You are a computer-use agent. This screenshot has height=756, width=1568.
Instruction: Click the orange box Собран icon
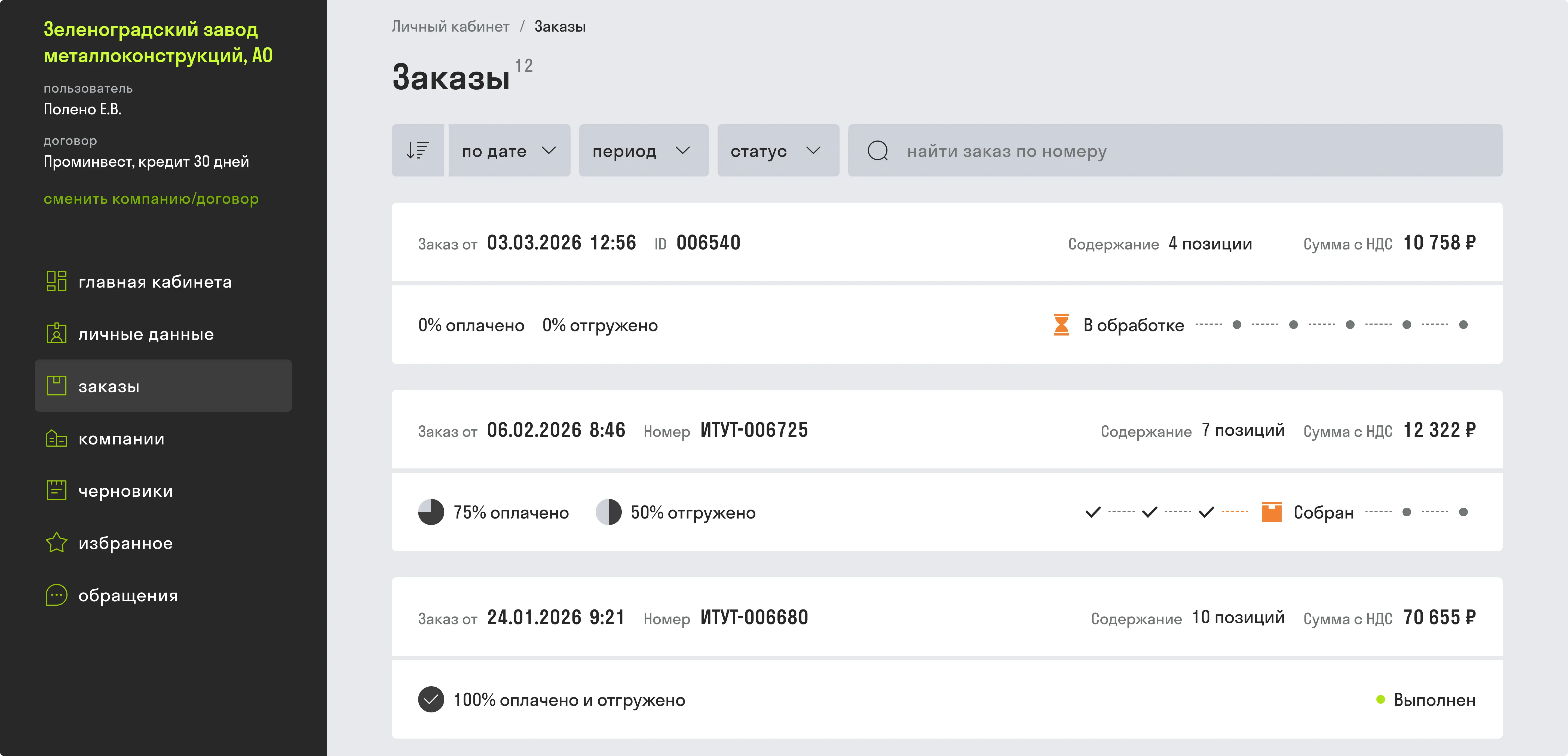(x=1271, y=512)
